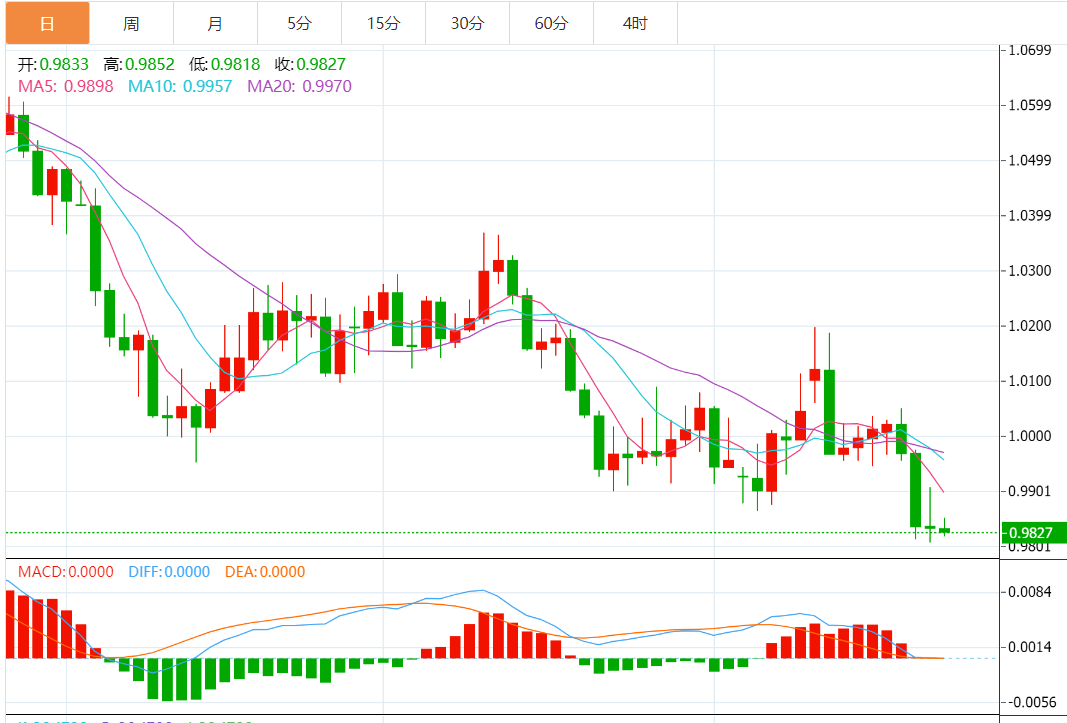Click the MACD:0.0000 label

(x=66, y=571)
